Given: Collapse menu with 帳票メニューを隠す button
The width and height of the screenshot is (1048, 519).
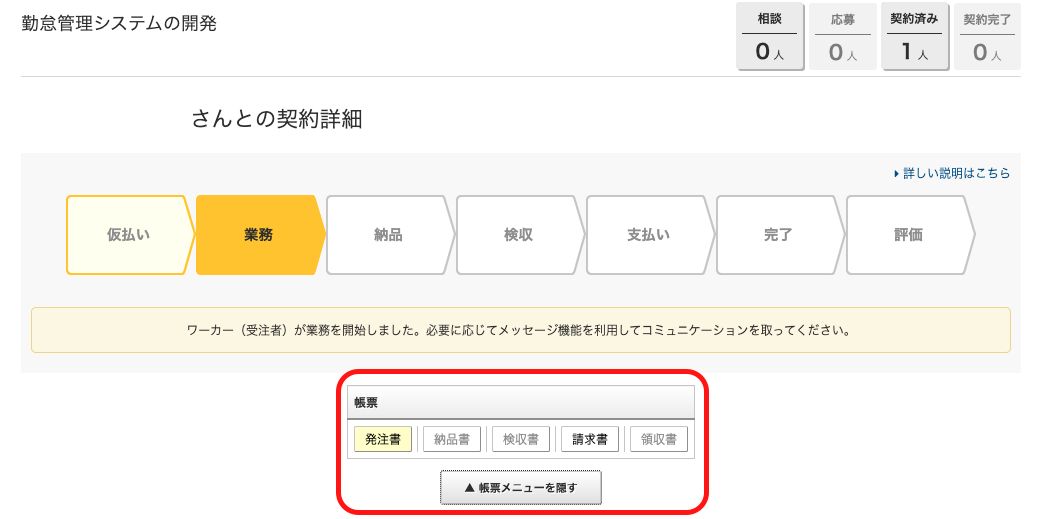Looking at the screenshot, I should (x=521, y=488).
